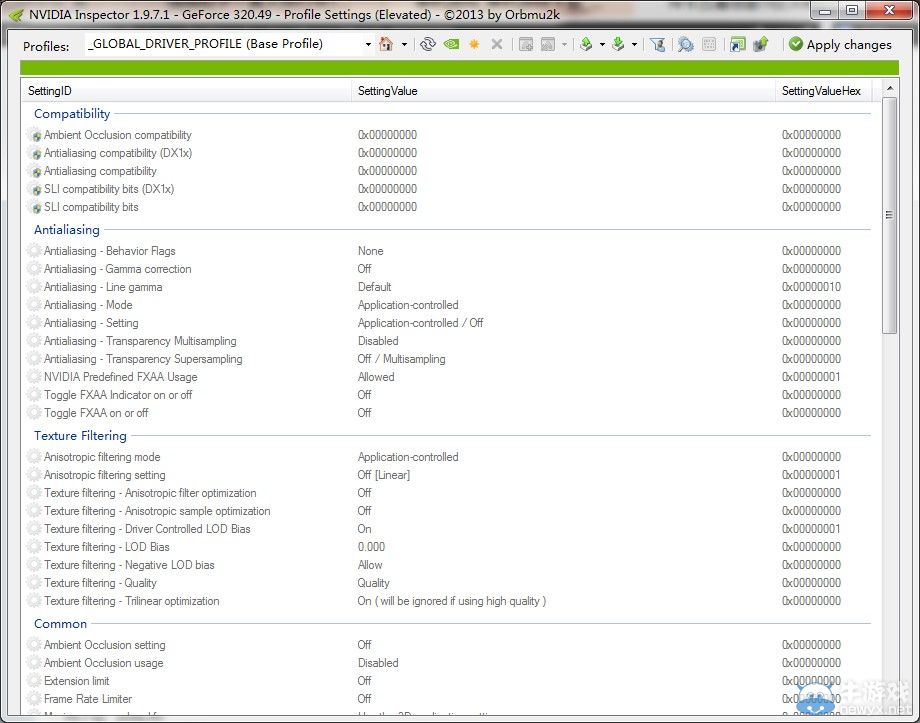Screen dimensions: 920x723
Task: Sort by the SettingValue column header
Action: (563, 91)
